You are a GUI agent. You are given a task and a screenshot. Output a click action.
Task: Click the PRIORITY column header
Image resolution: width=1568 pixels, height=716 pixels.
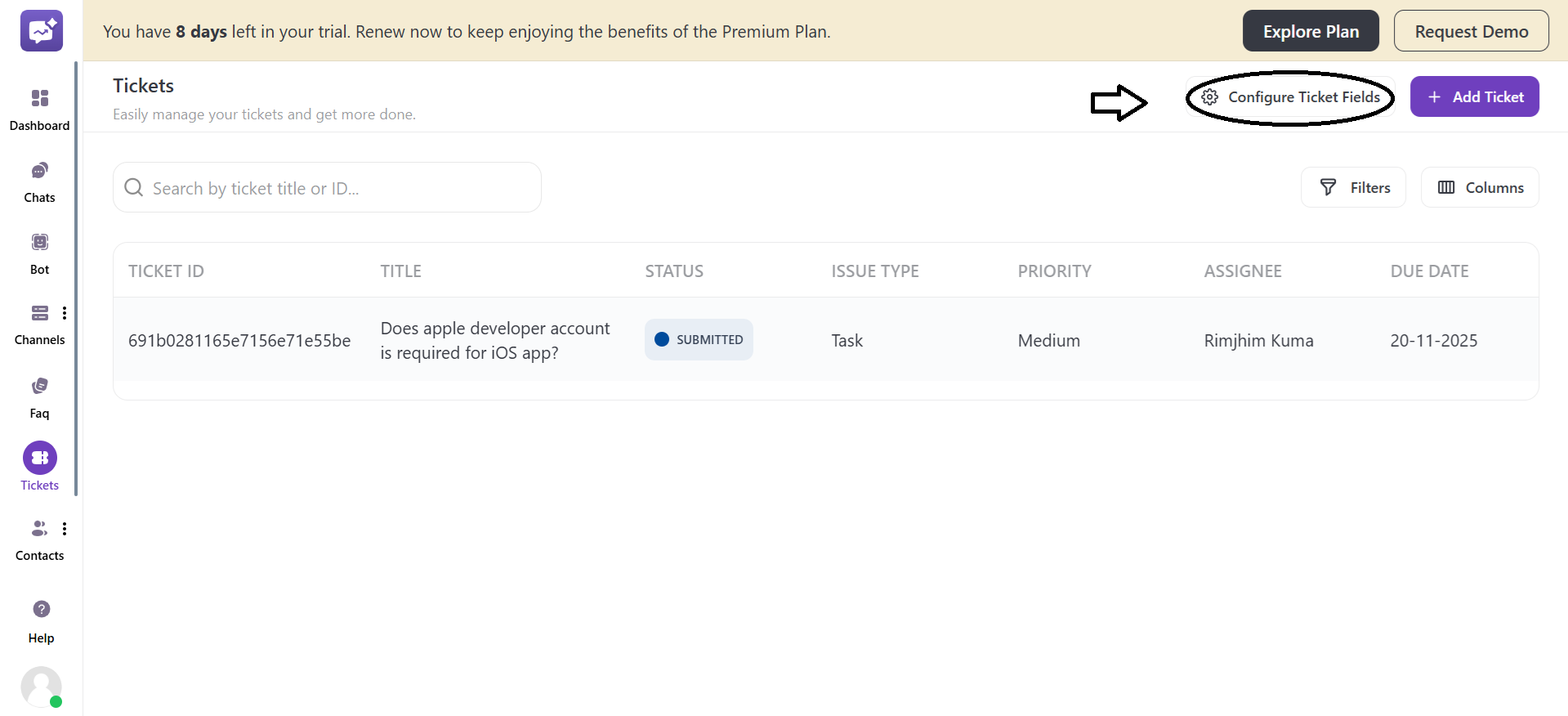tap(1054, 271)
